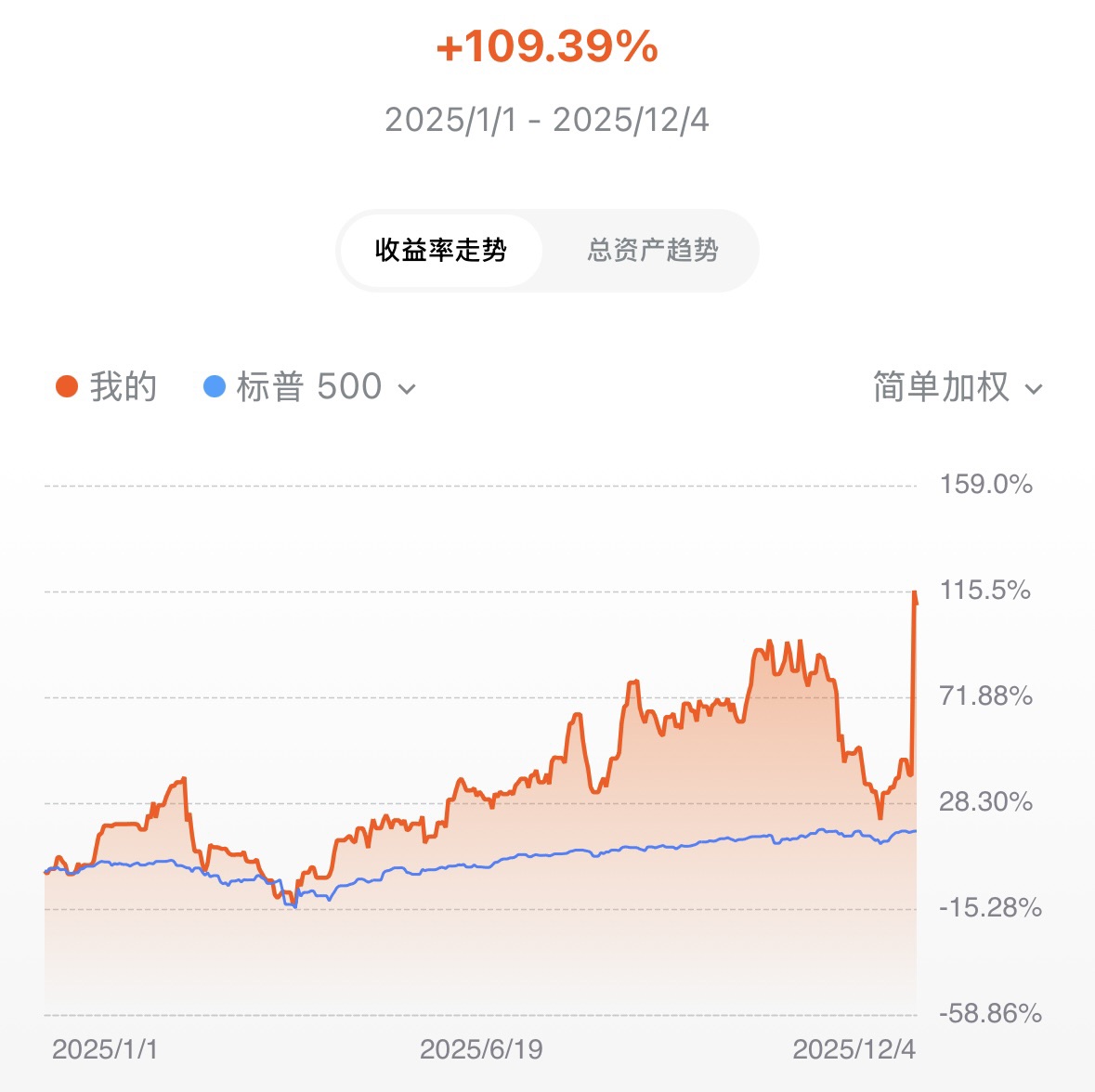This screenshot has height=1092, width=1095.
Task: Switch to the 总资产趋势 tab
Action: pos(652,251)
